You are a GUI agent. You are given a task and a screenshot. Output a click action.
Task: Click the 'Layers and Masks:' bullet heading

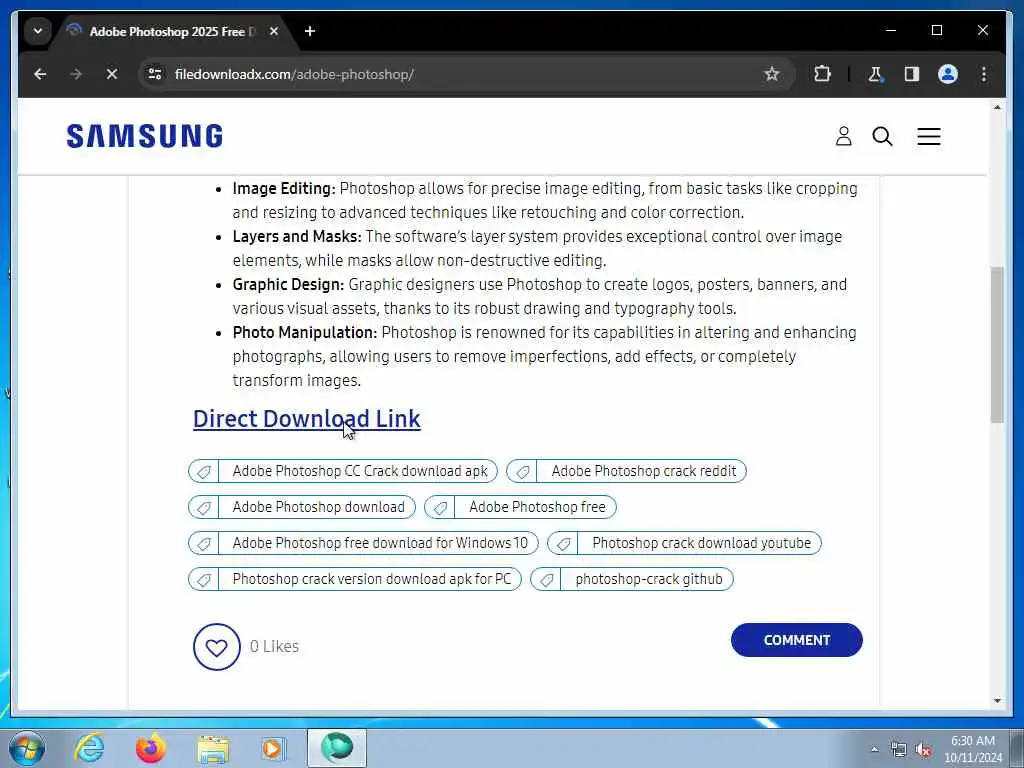tap(297, 236)
